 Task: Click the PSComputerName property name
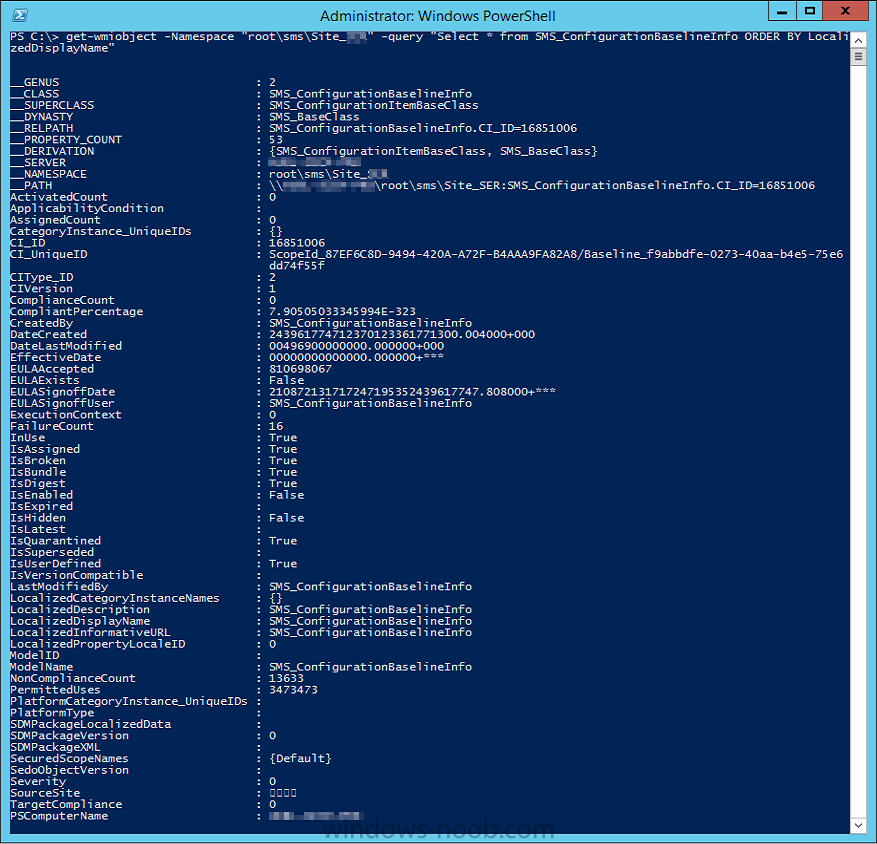[59, 816]
